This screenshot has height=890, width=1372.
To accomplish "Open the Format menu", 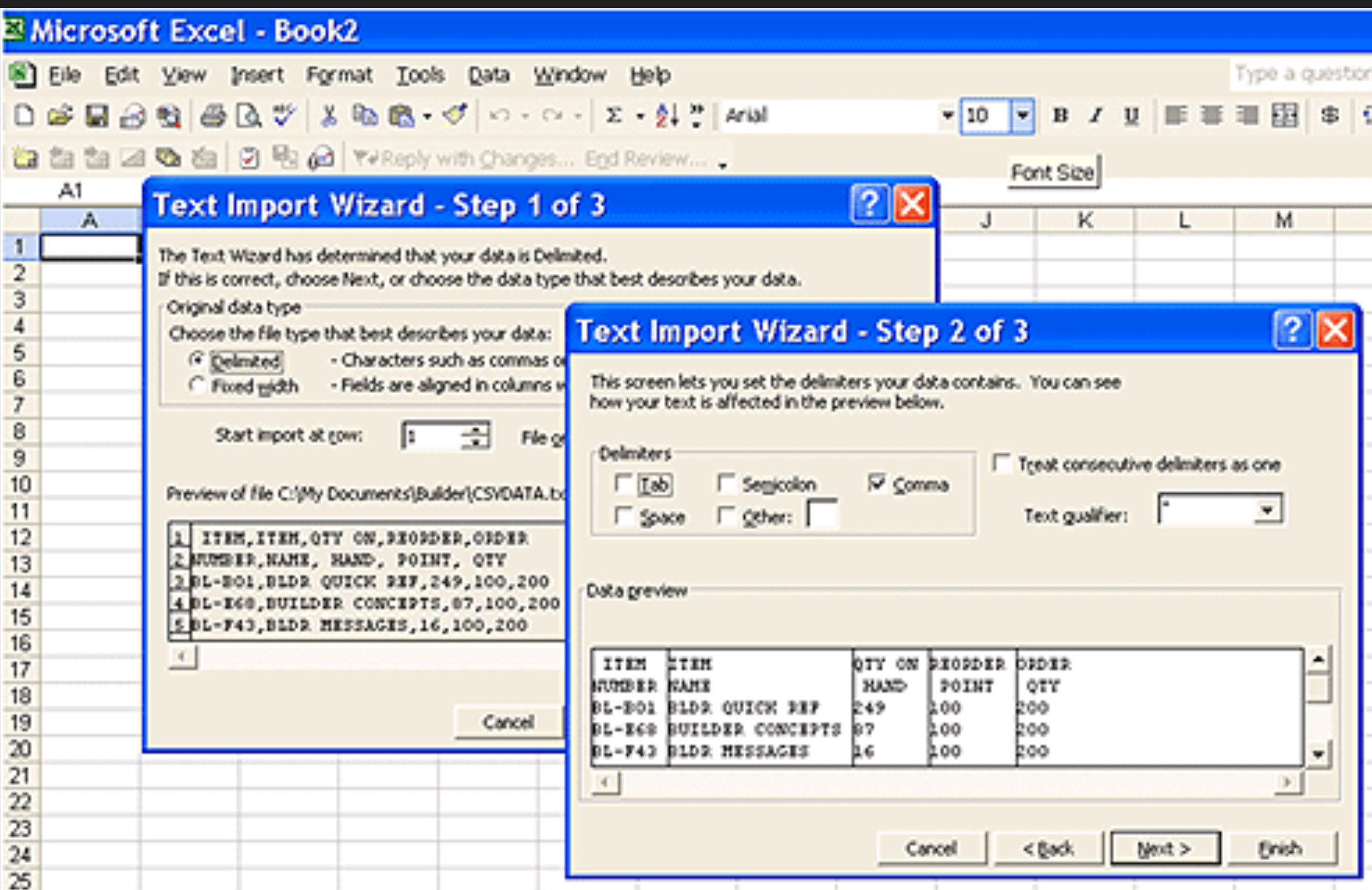I will pos(339,76).
